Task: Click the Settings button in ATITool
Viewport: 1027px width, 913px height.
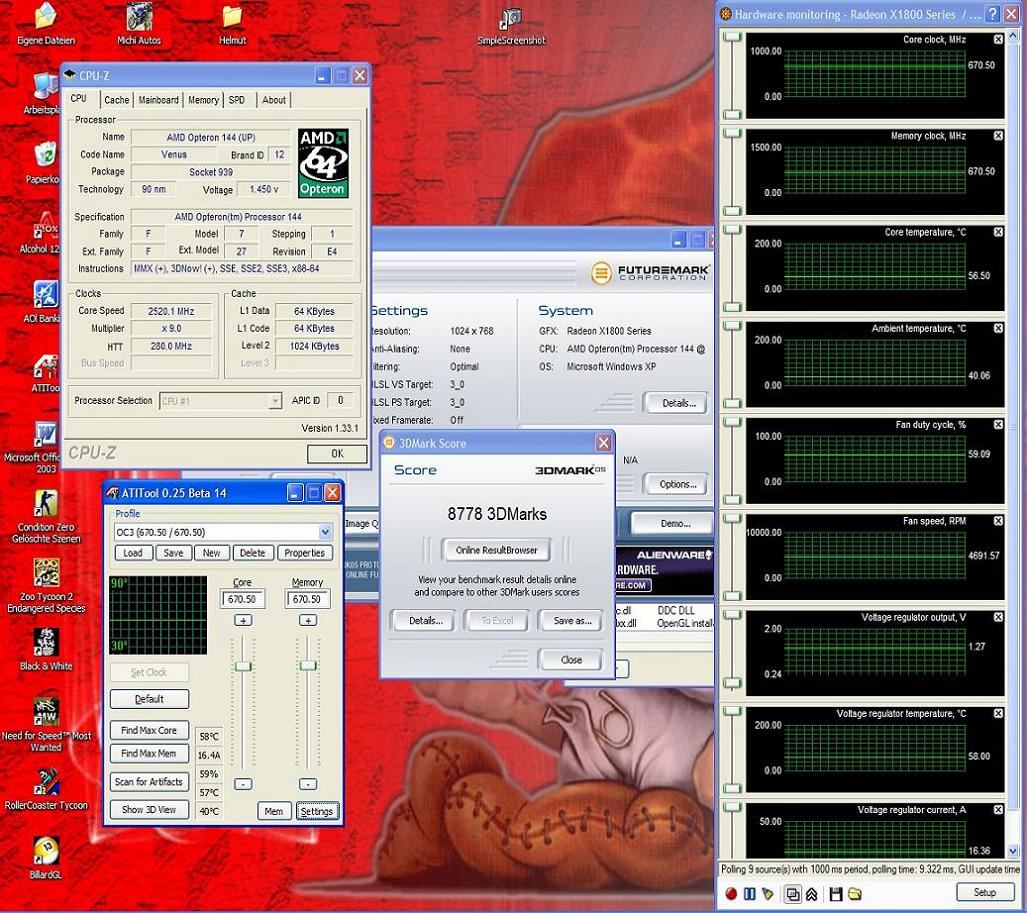Action: pos(317,811)
